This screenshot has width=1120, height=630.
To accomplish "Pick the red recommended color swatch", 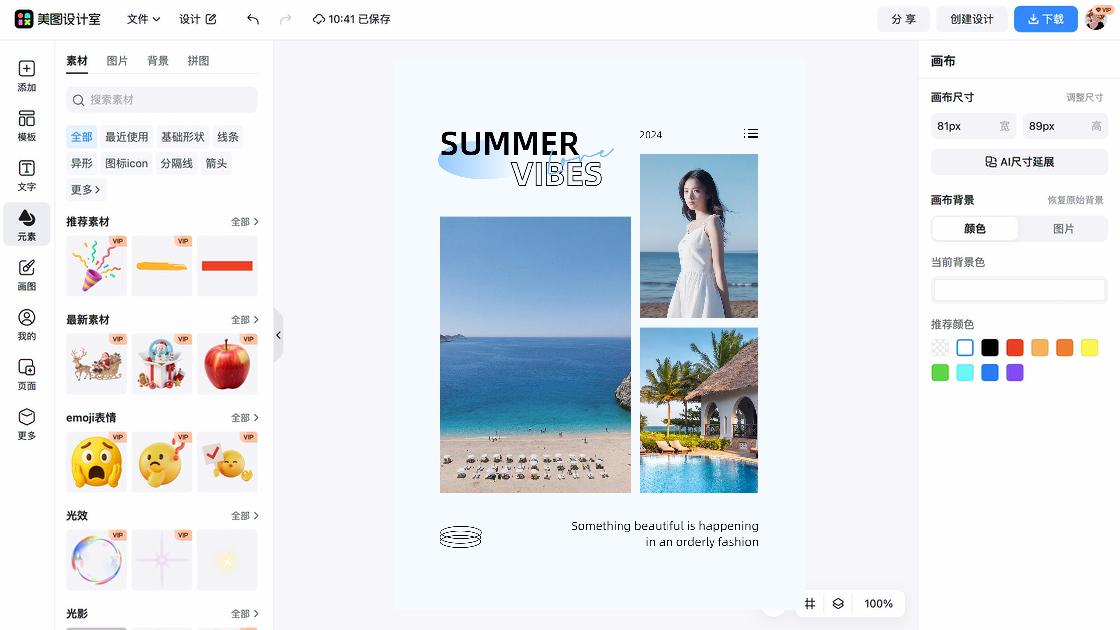I will coord(1014,348).
